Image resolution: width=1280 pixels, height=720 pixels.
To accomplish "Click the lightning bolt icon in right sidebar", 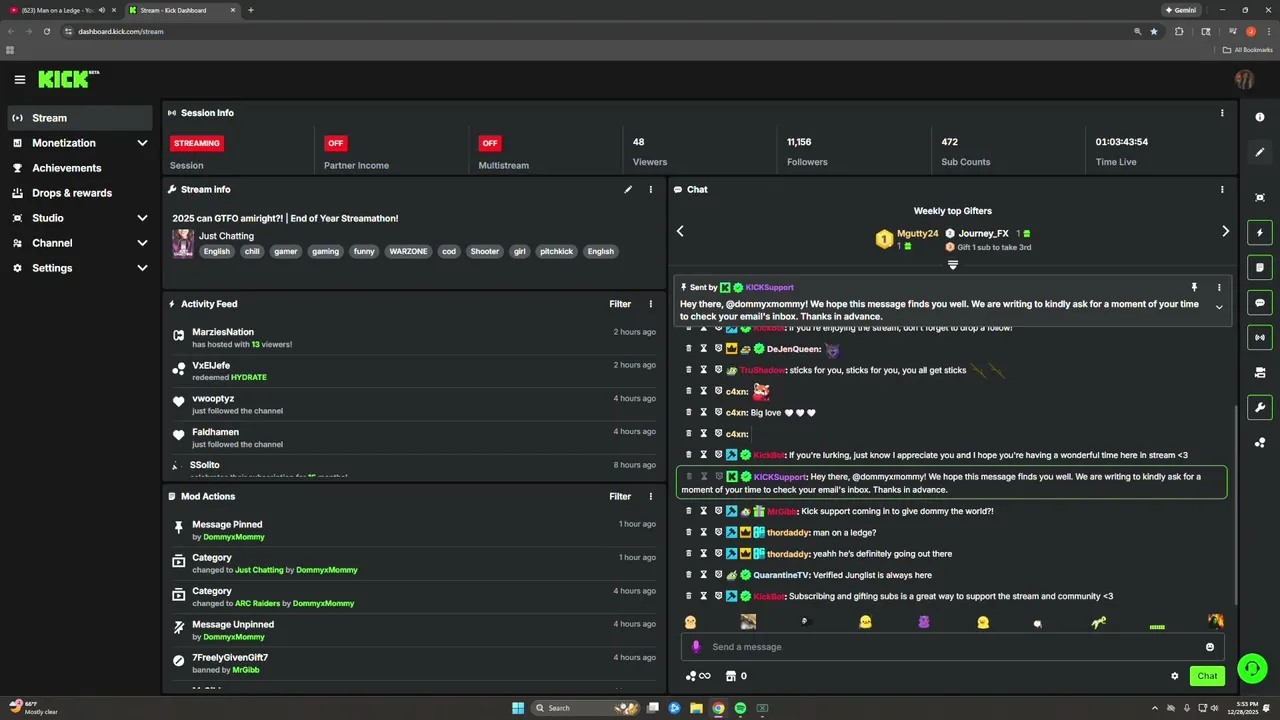I will (1259, 232).
